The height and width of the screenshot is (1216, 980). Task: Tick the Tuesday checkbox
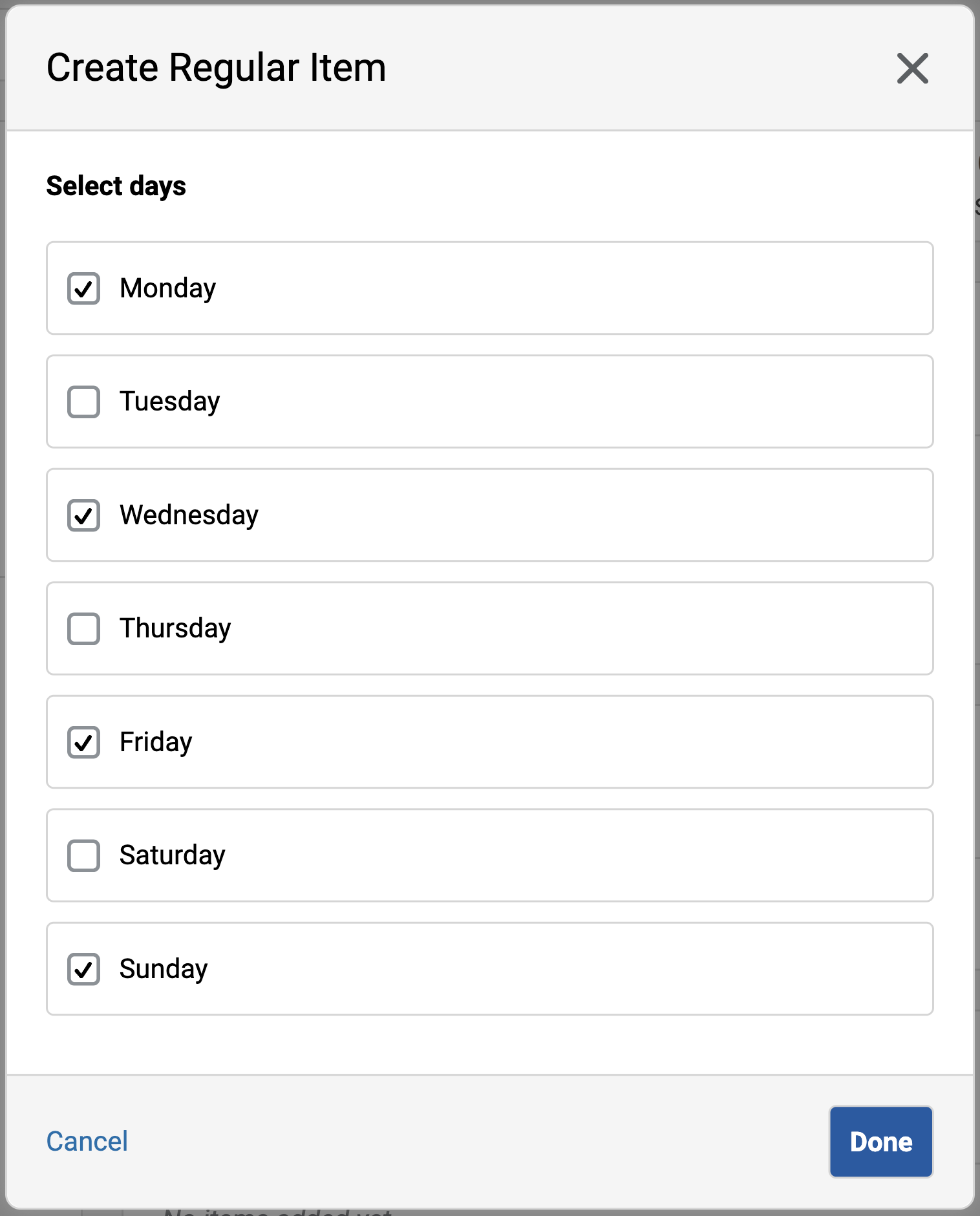(84, 401)
